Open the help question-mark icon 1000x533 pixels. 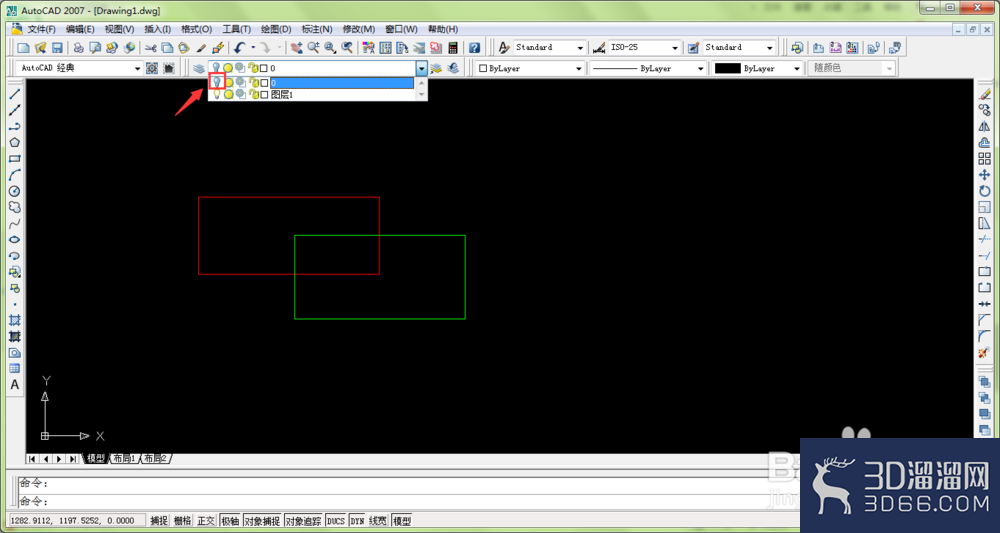point(474,48)
